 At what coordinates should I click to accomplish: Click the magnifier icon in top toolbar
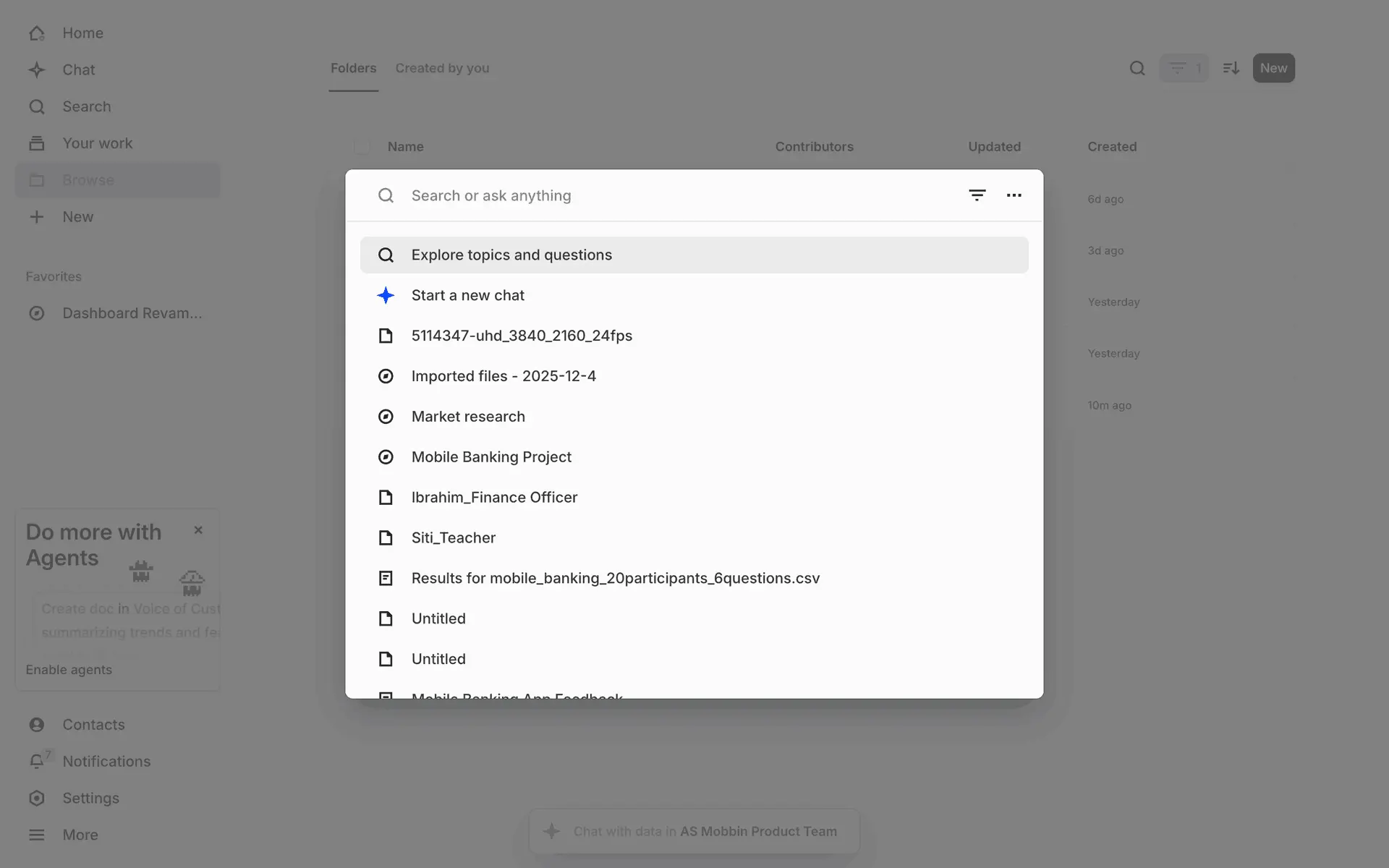tap(1137, 68)
